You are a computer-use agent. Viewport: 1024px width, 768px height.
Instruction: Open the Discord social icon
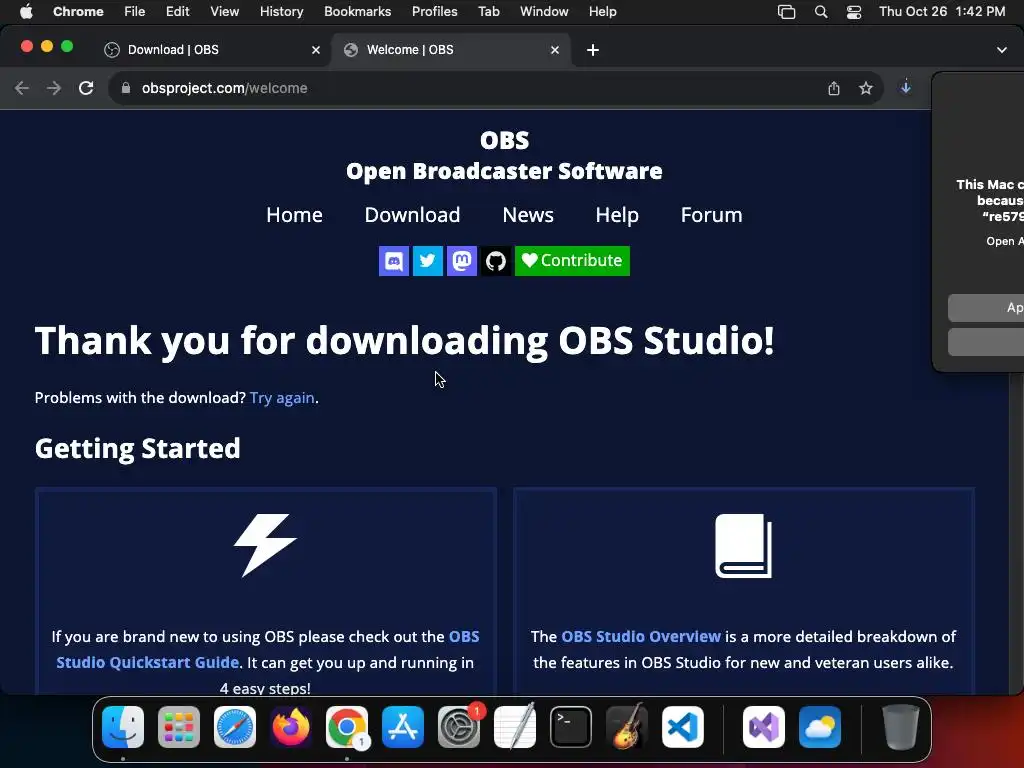pyautogui.click(x=394, y=261)
